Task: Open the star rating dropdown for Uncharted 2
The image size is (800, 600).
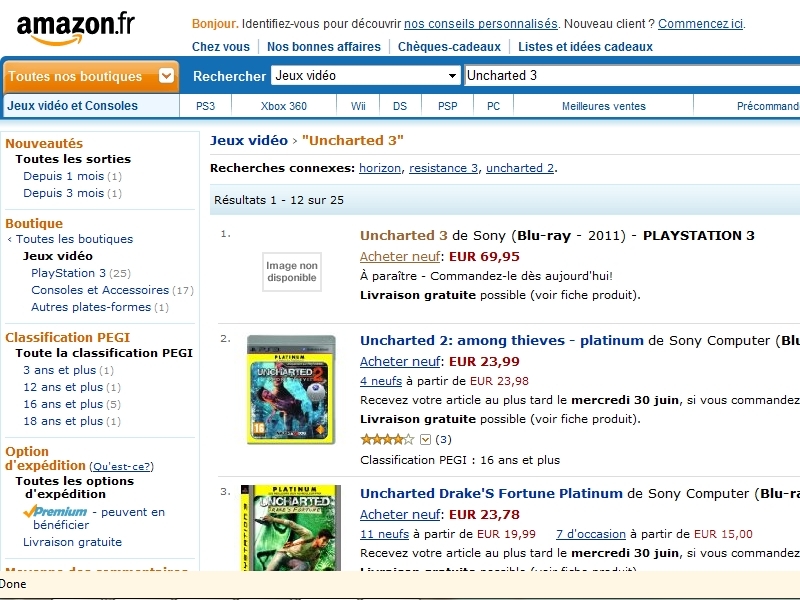Action: [426, 439]
